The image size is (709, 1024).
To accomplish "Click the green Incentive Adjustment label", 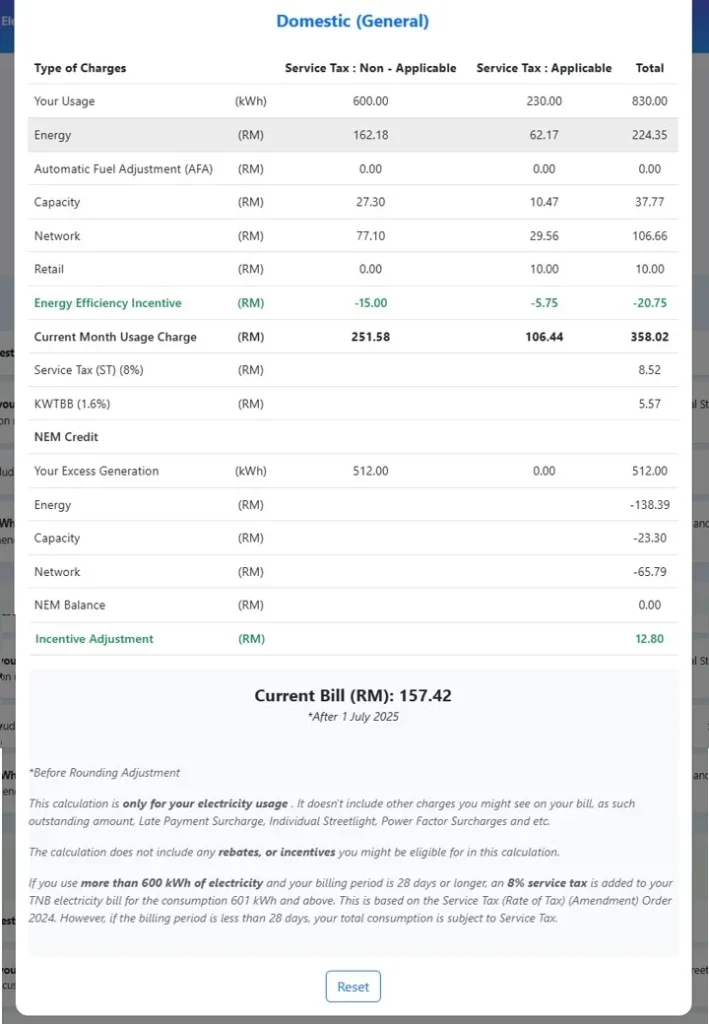I will (x=94, y=639).
